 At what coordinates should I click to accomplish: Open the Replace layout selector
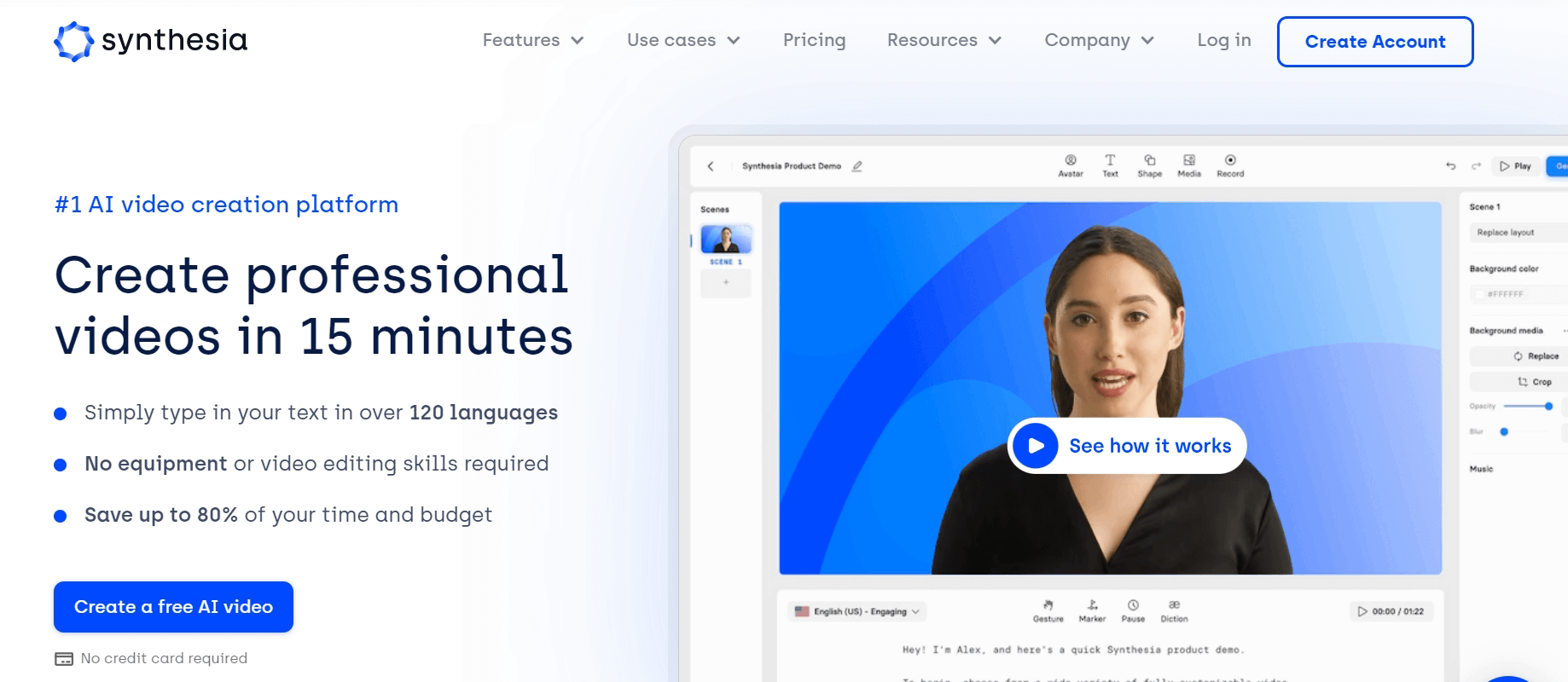1517,233
